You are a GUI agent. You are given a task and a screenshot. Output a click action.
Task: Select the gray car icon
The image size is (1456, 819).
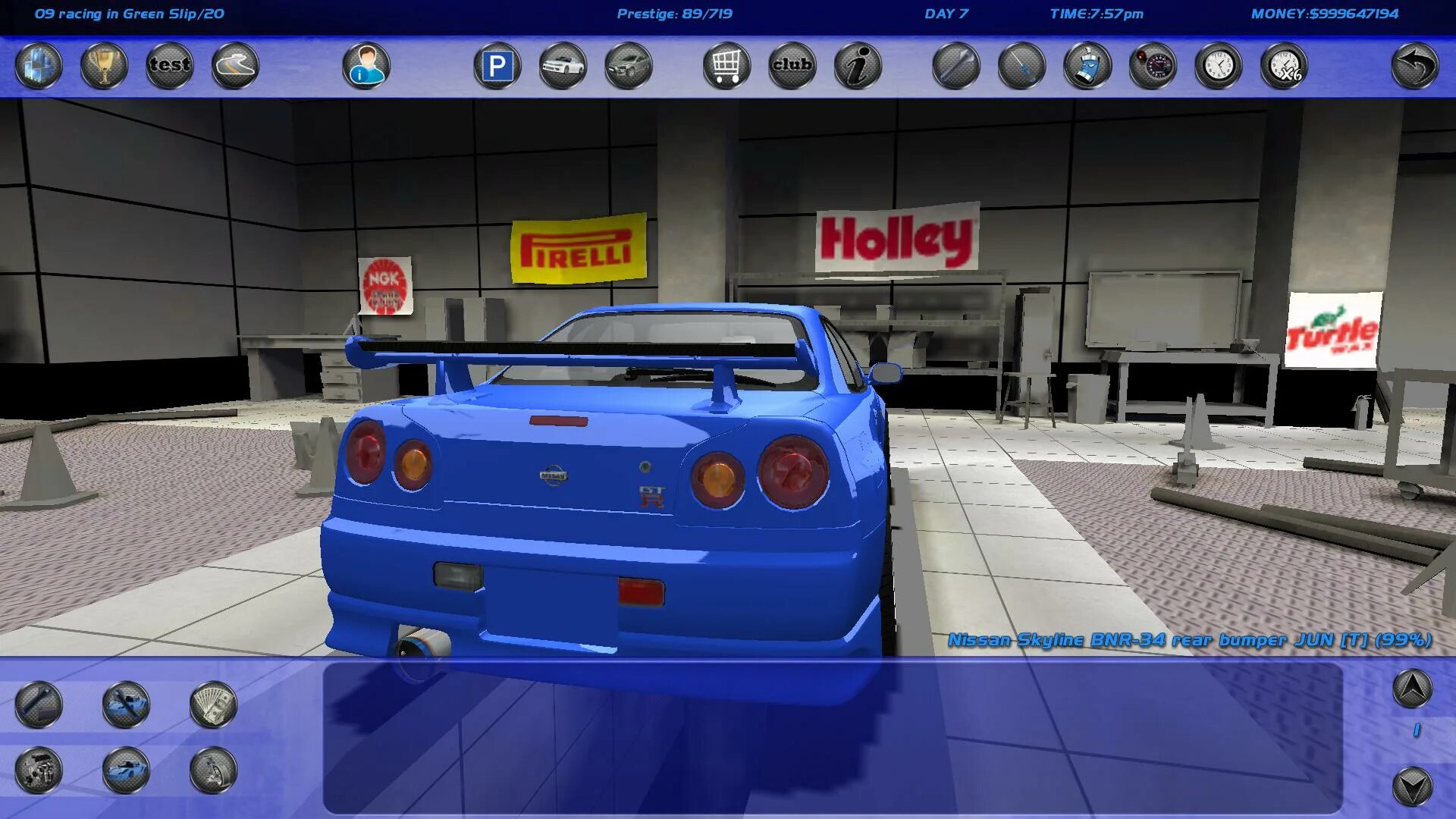coord(629,66)
